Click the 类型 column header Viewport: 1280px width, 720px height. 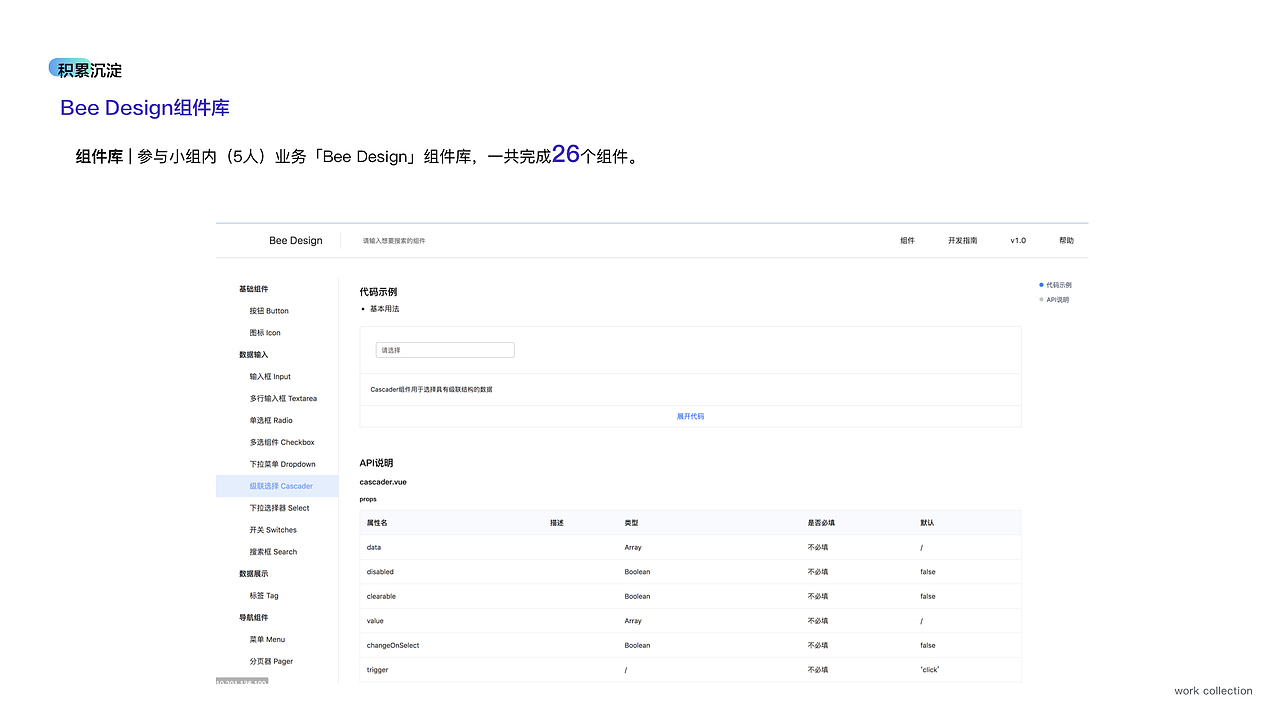(632, 523)
